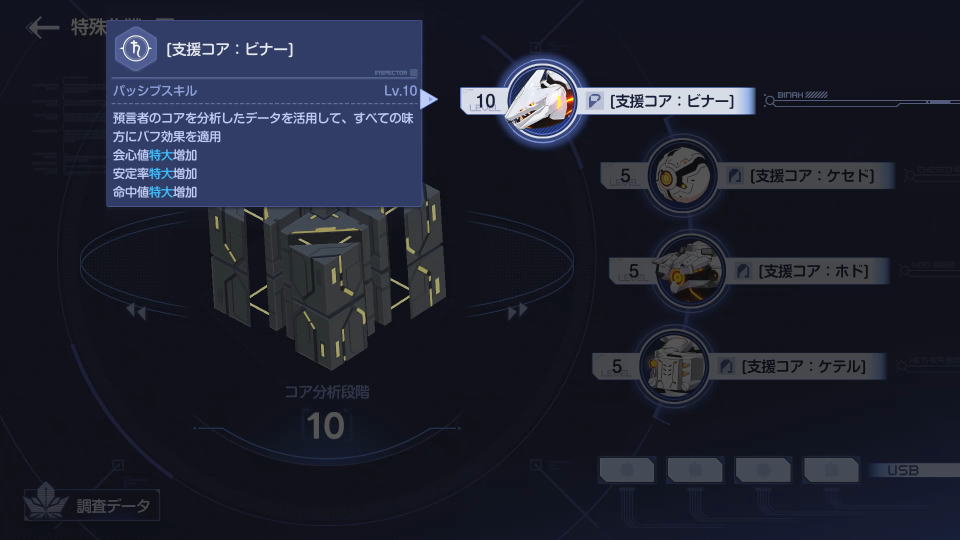Click the first USB slot
Viewport: 960px width, 540px height.
tap(627, 470)
